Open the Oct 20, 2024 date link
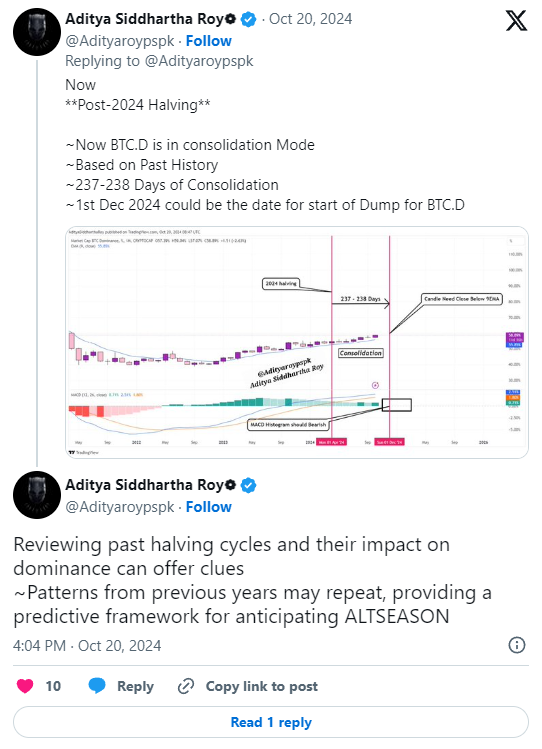542x749 pixels. tap(310, 19)
